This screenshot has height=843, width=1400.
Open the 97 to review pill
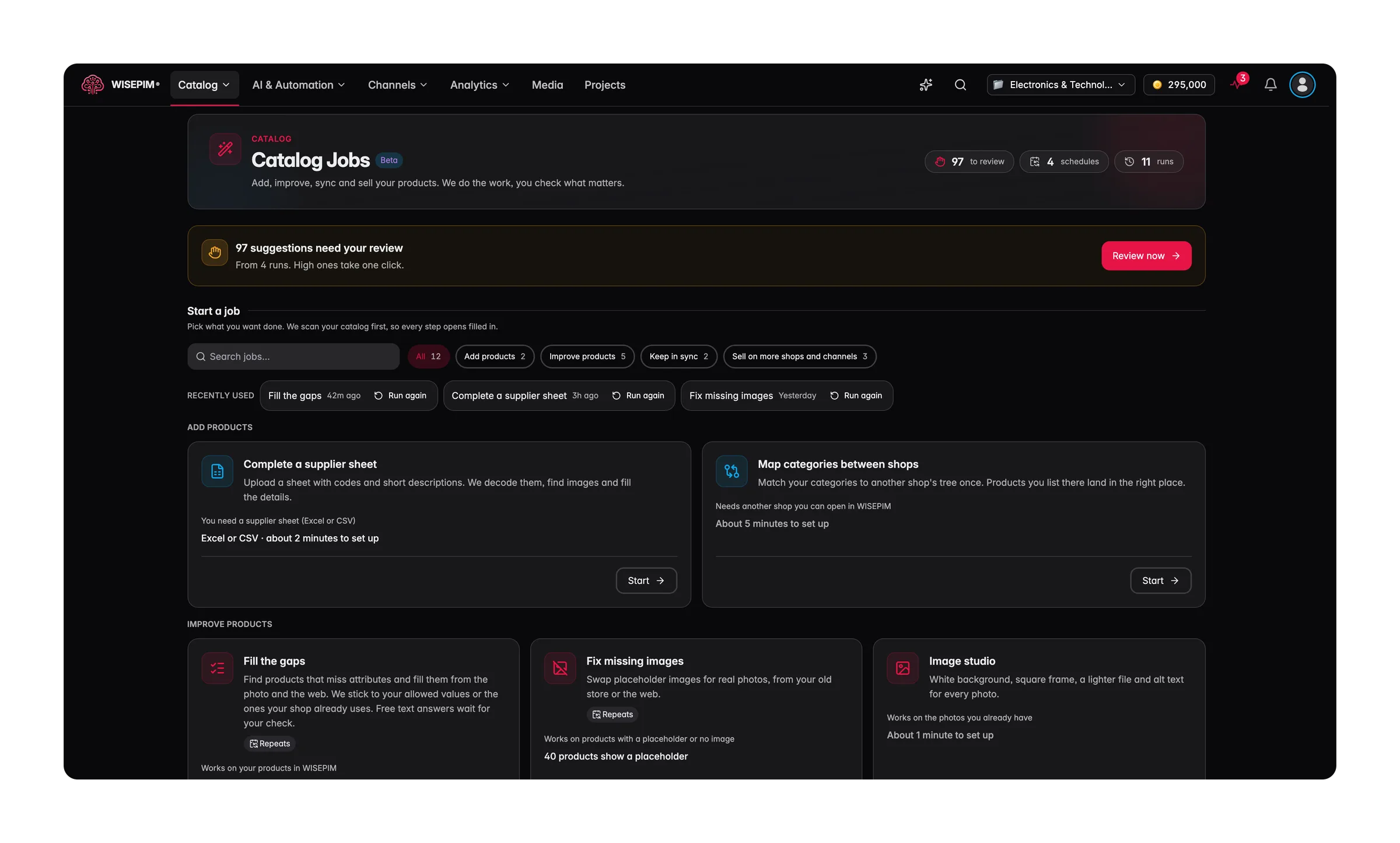pyautogui.click(x=969, y=162)
